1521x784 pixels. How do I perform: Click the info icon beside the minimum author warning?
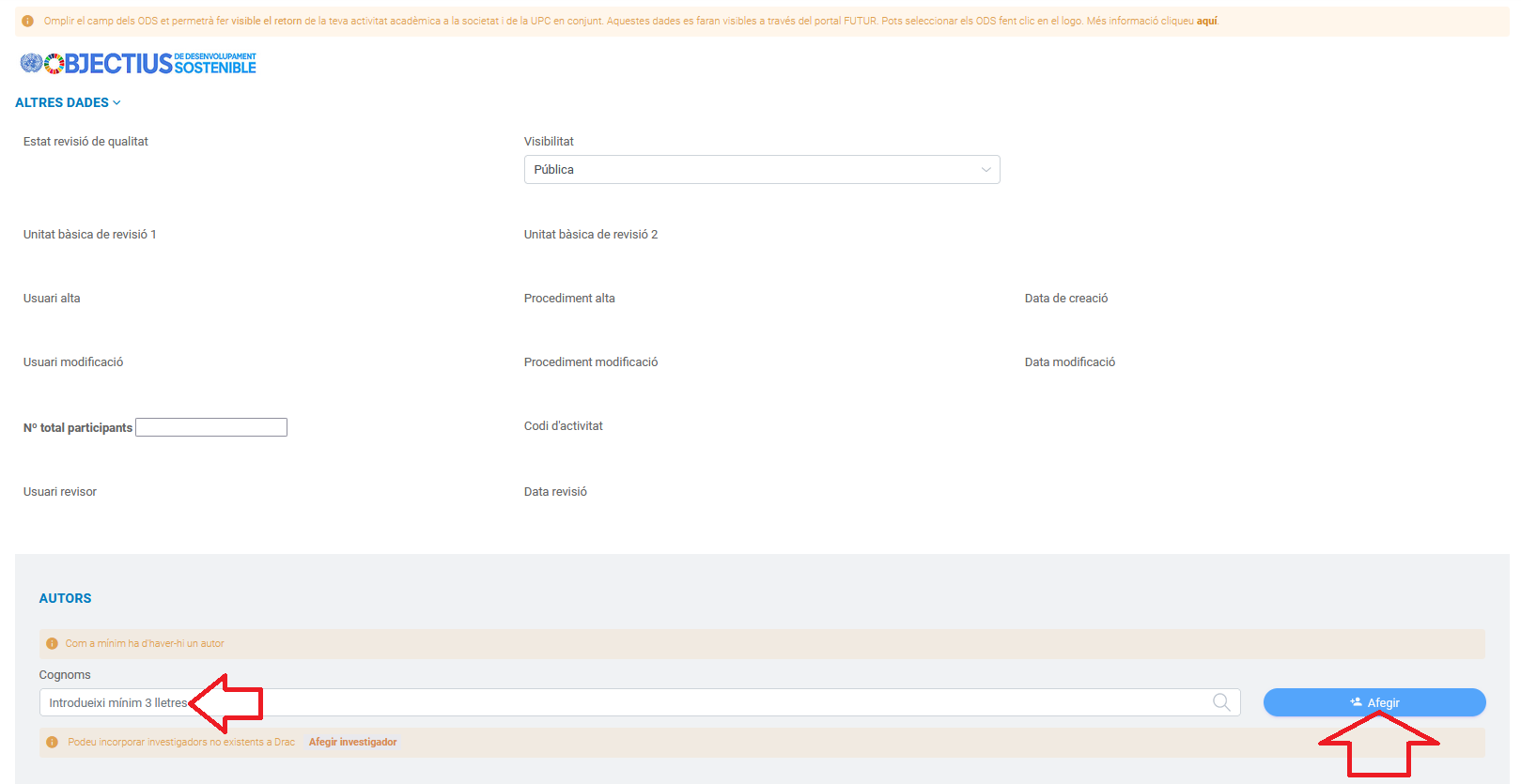(53, 644)
